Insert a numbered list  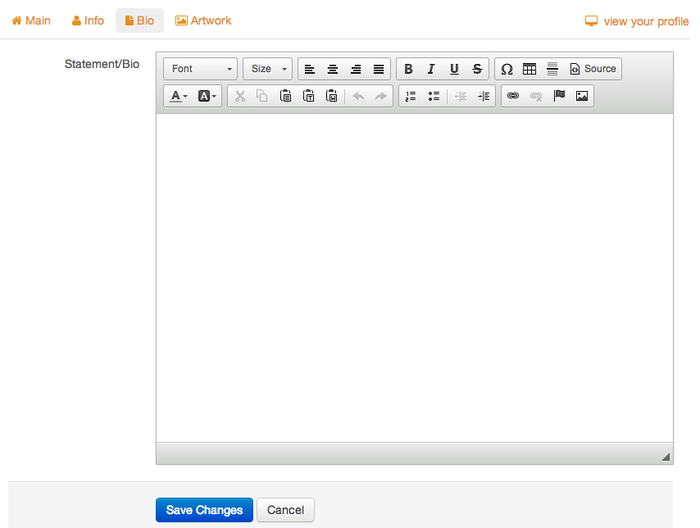point(411,96)
